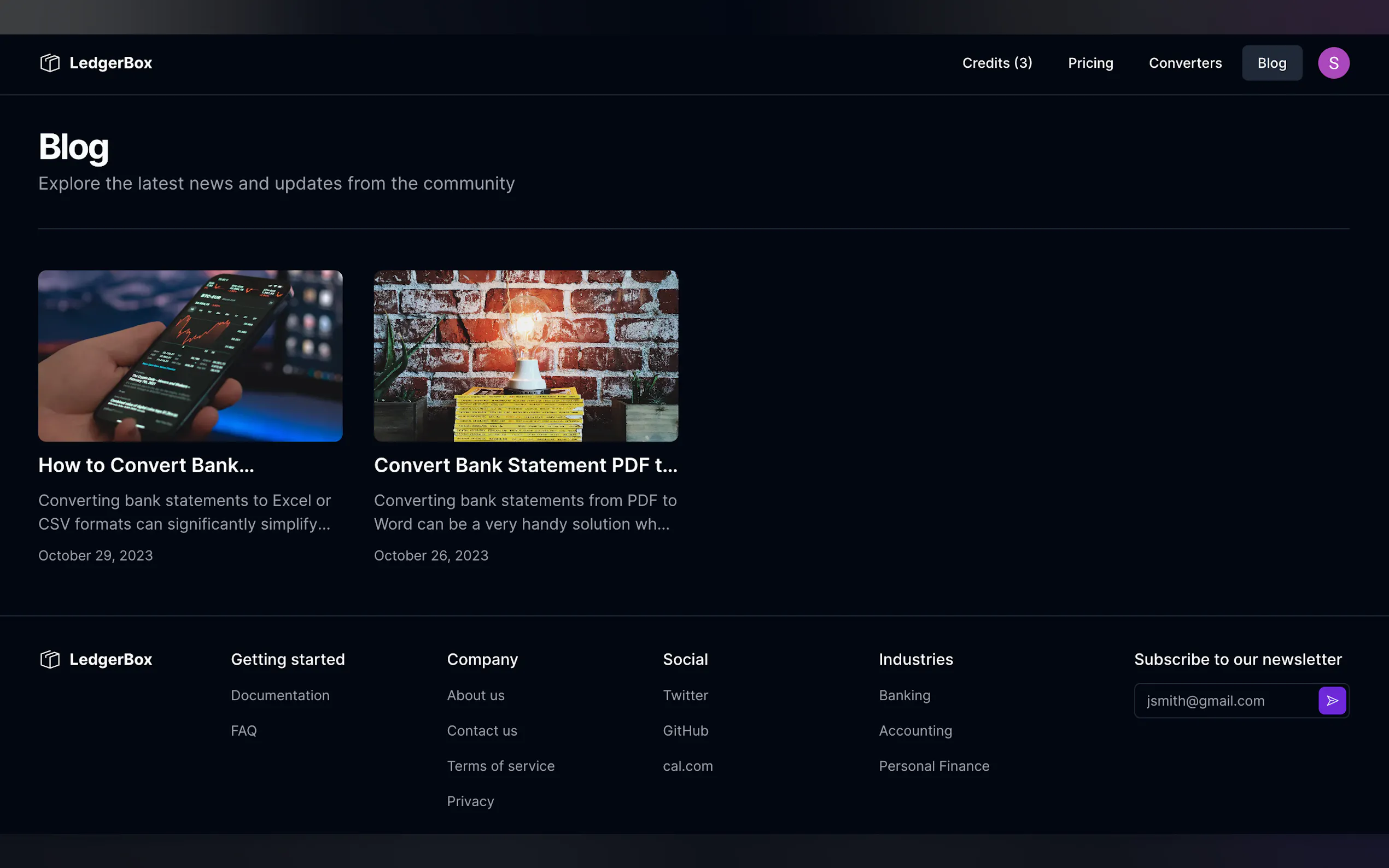The height and width of the screenshot is (868, 1389).
Task: Click the LedgerBox cube logo in footer
Action: 50,659
